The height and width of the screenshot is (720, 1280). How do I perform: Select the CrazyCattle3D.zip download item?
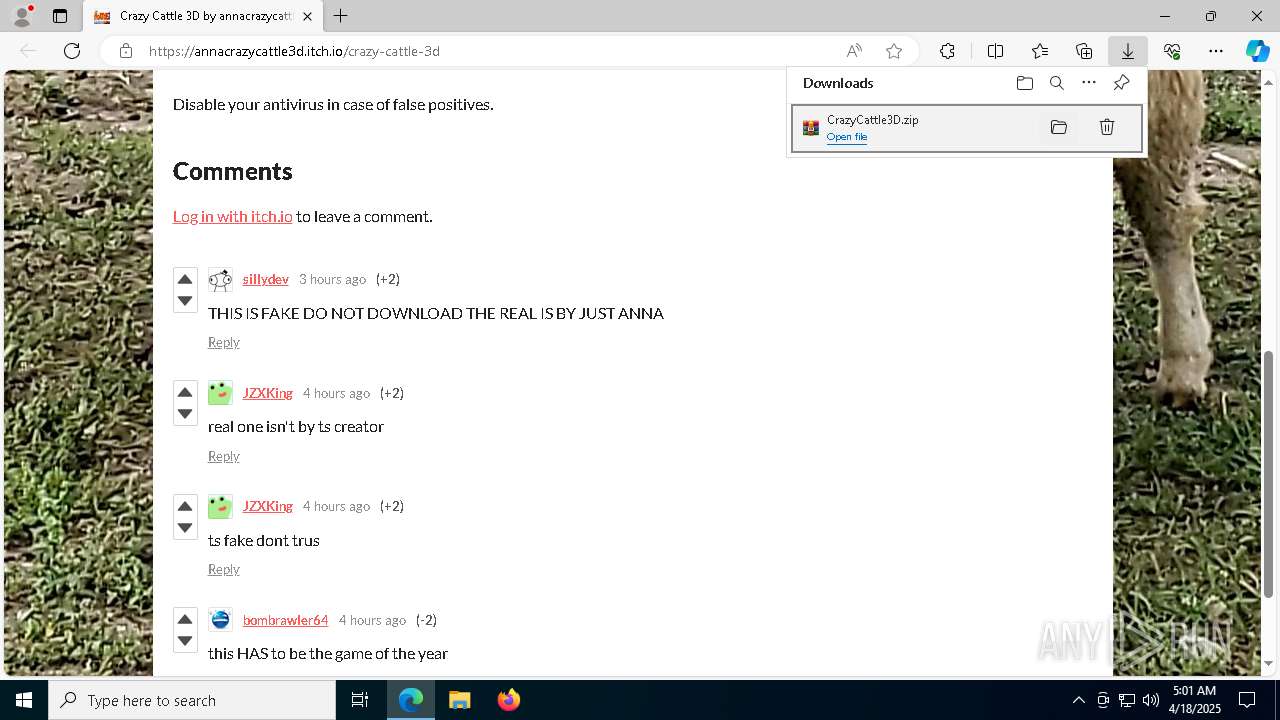tap(967, 129)
